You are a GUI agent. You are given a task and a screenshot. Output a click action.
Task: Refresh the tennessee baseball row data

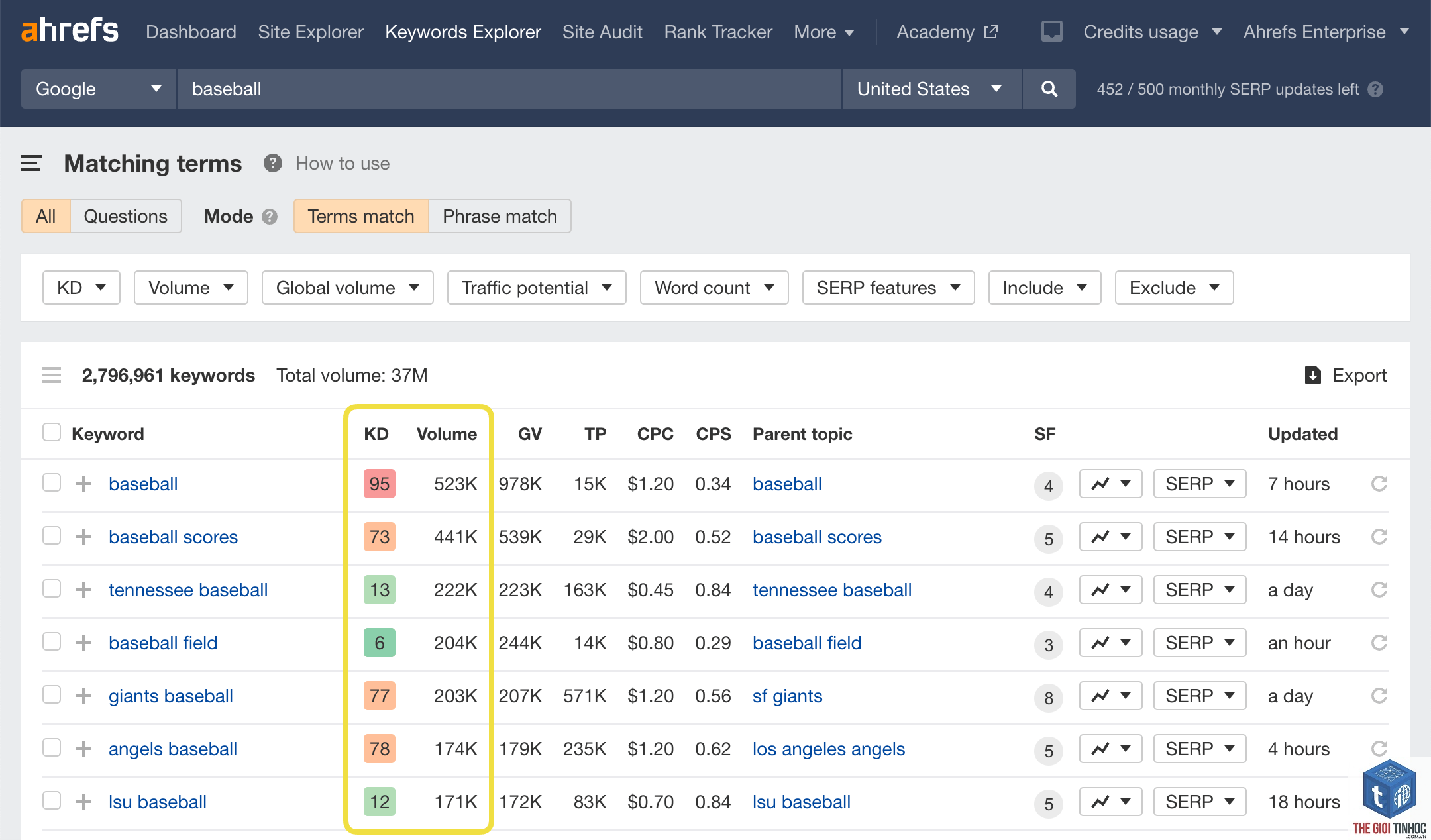tap(1379, 590)
